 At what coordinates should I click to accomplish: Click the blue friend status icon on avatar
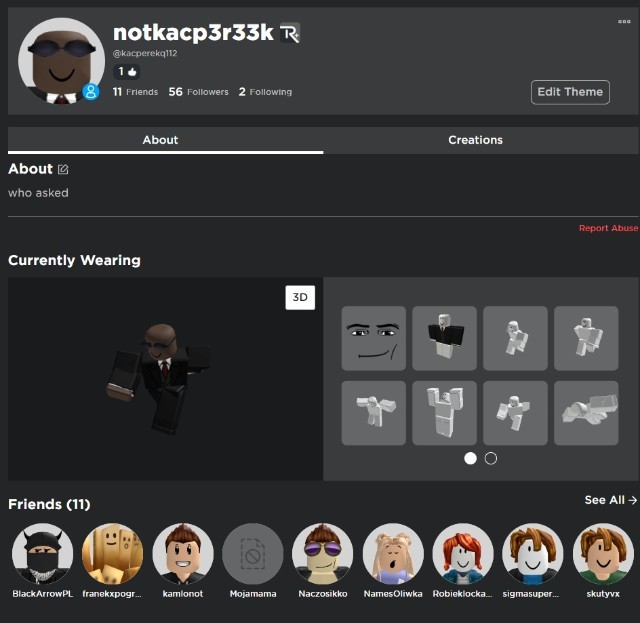tap(91, 92)
